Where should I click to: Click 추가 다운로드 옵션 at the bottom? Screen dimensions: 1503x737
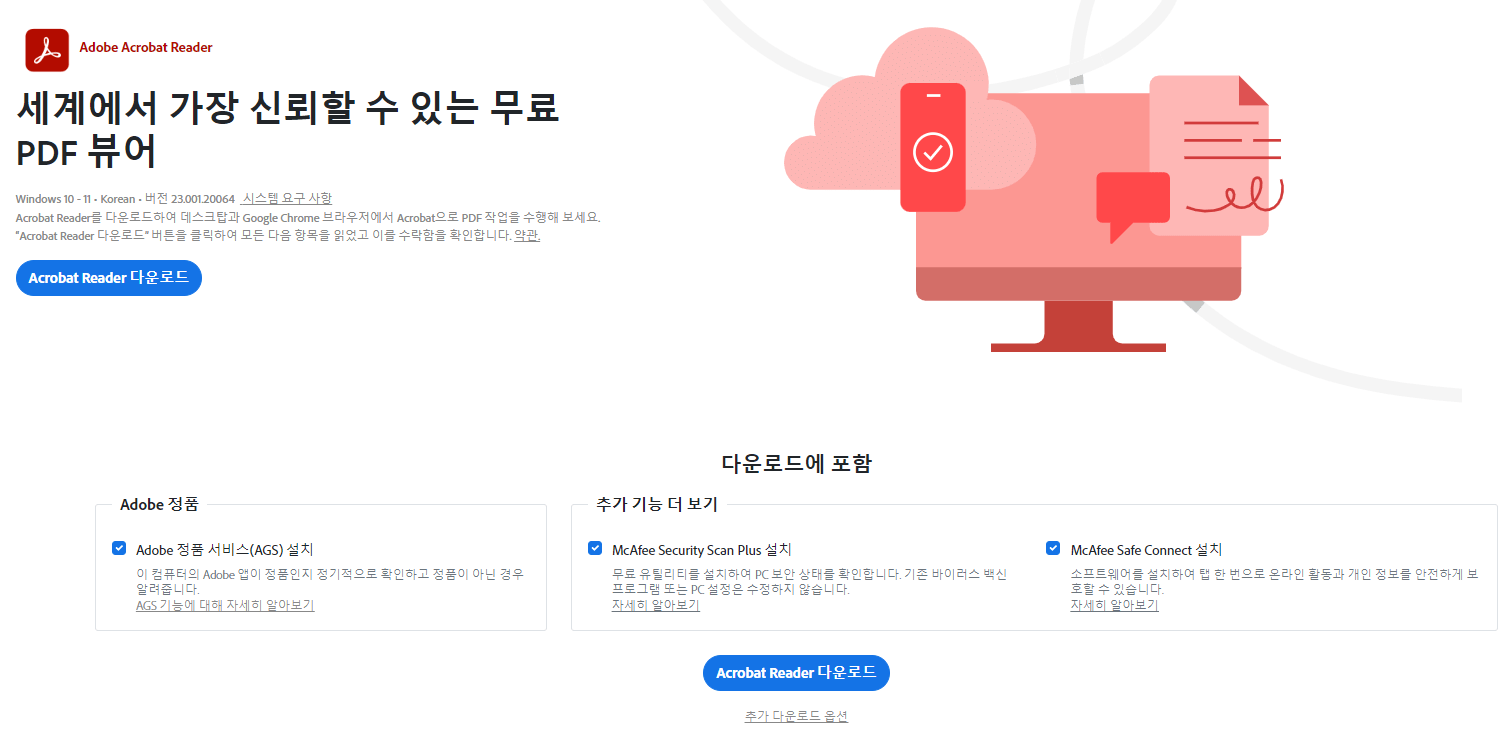pyautogui.click(x=796, y=715)
